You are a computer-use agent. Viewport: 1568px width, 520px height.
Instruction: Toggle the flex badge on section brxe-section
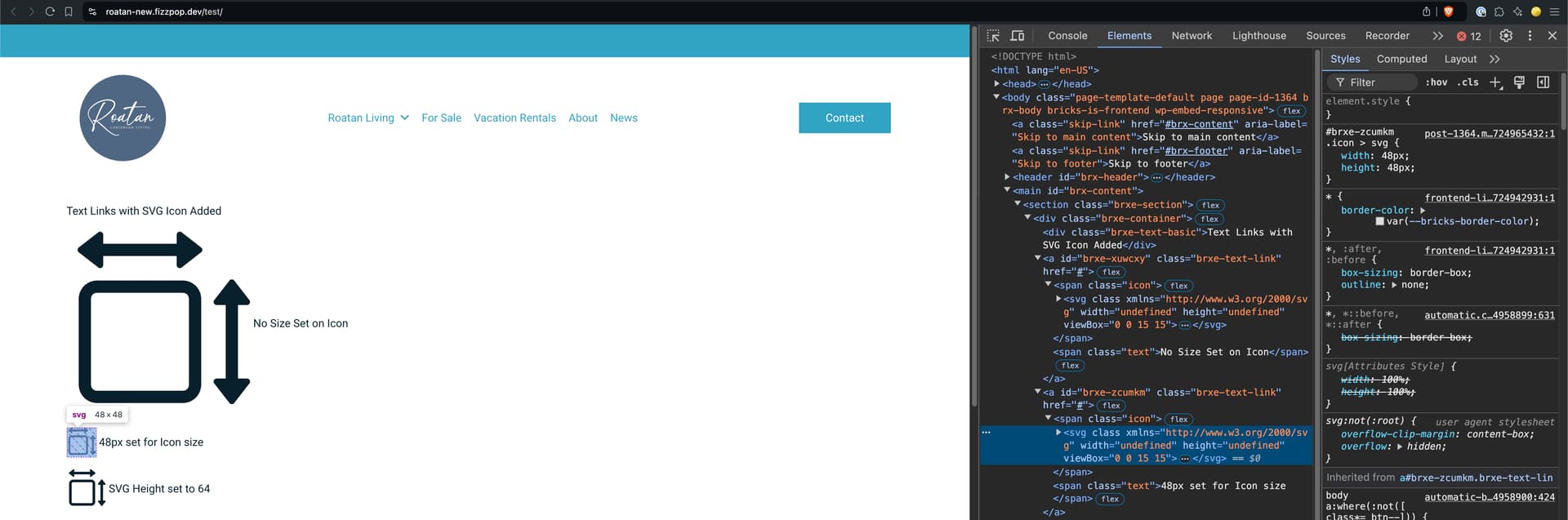(1210, 206)
